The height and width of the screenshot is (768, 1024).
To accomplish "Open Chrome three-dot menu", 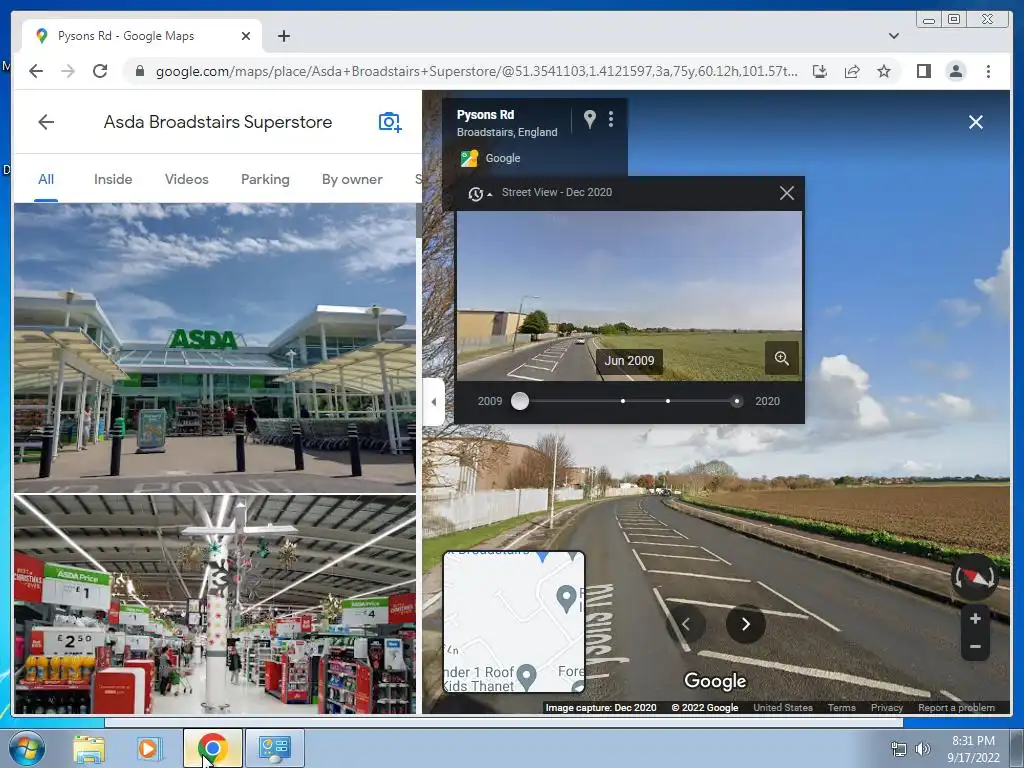I will [x=988, y=71].
